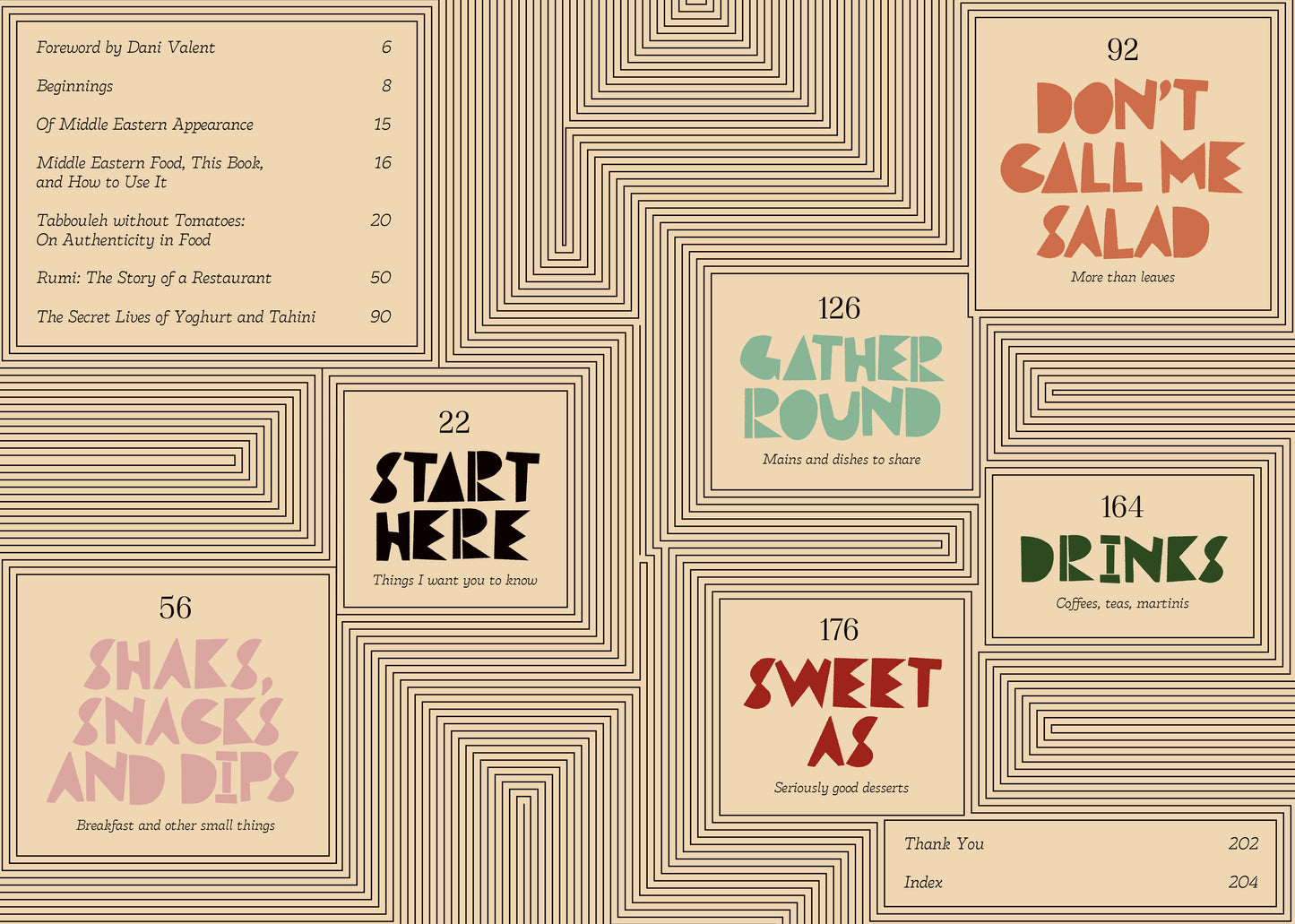1295x924 pixels.
Task: Click the Start Here chapter title
Action: pos(454,505)
